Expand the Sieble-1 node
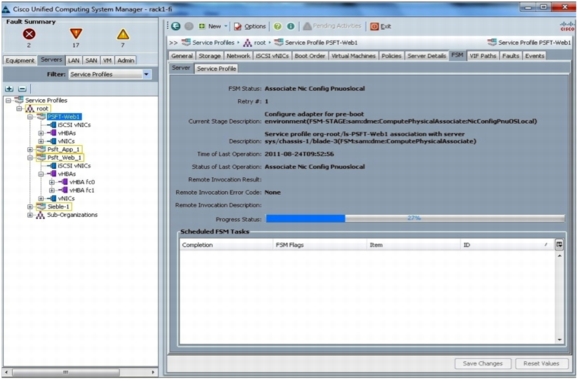Image resolution: width=578 pixels, height=381 pixels. click(x=30, y=207)
